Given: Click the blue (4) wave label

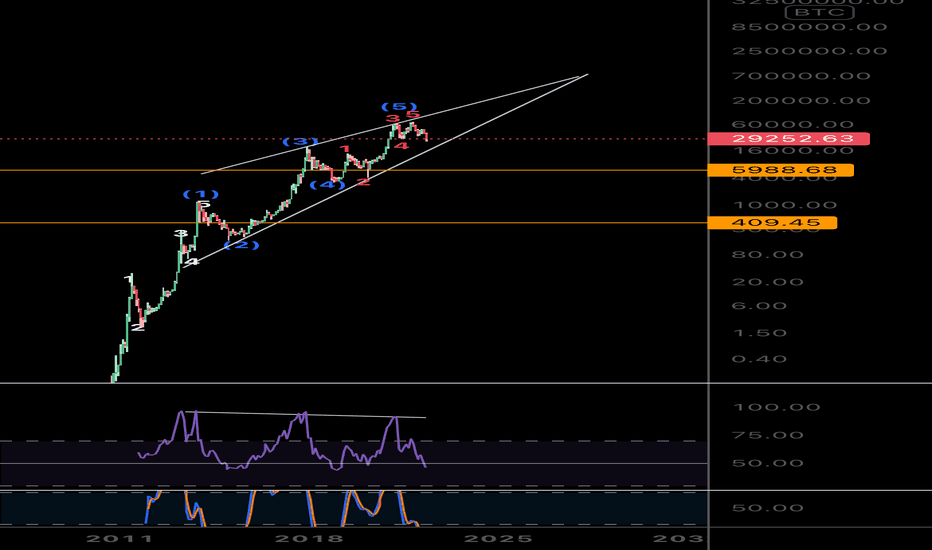Looking at the screenshot, I should (328, 184).
